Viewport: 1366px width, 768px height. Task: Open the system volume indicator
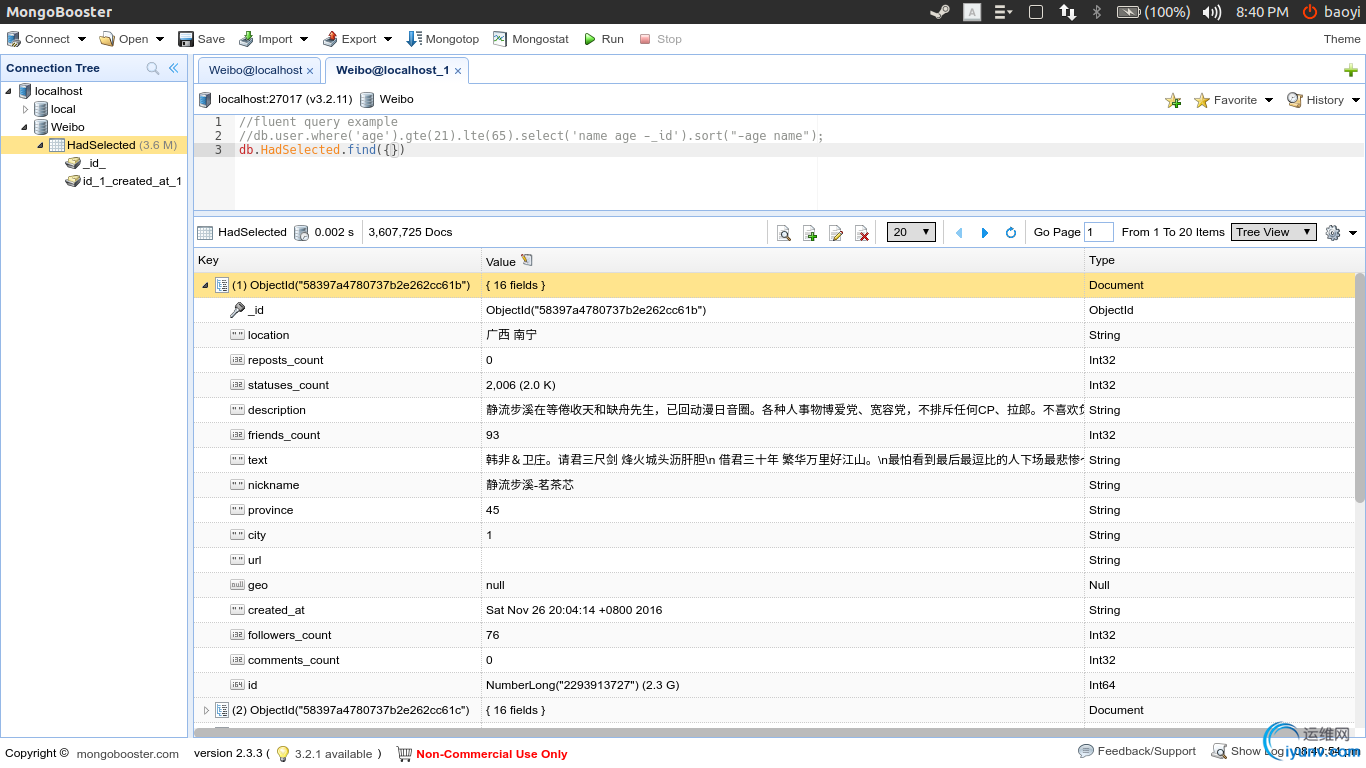[1212, 12]
